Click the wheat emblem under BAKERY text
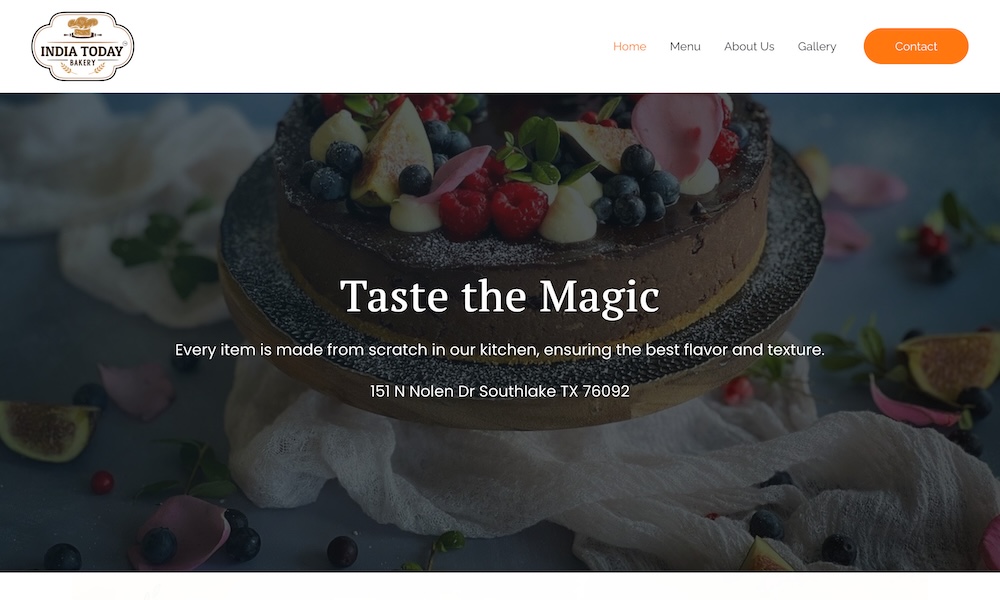 83,68
